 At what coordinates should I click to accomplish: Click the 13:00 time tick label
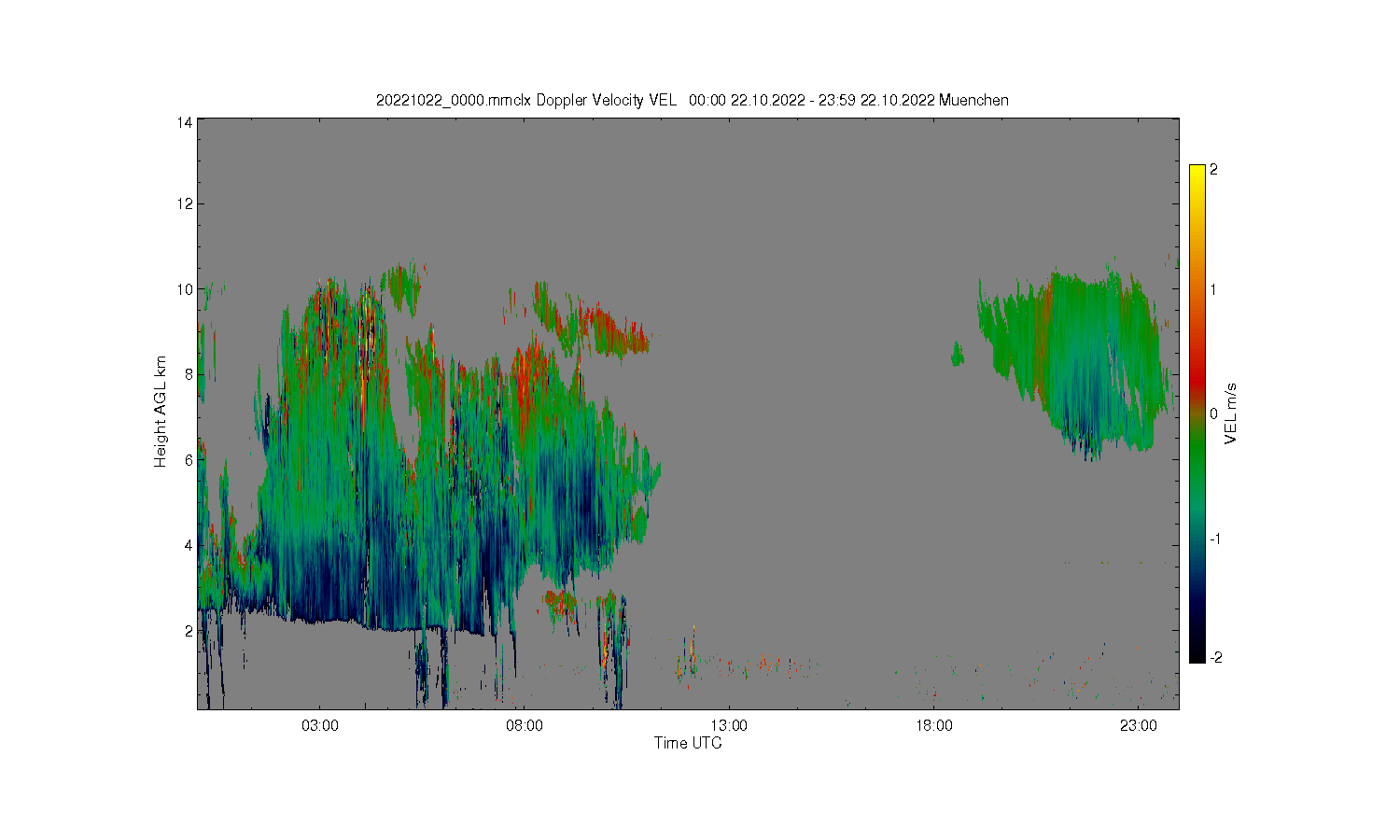coord(729,725)
